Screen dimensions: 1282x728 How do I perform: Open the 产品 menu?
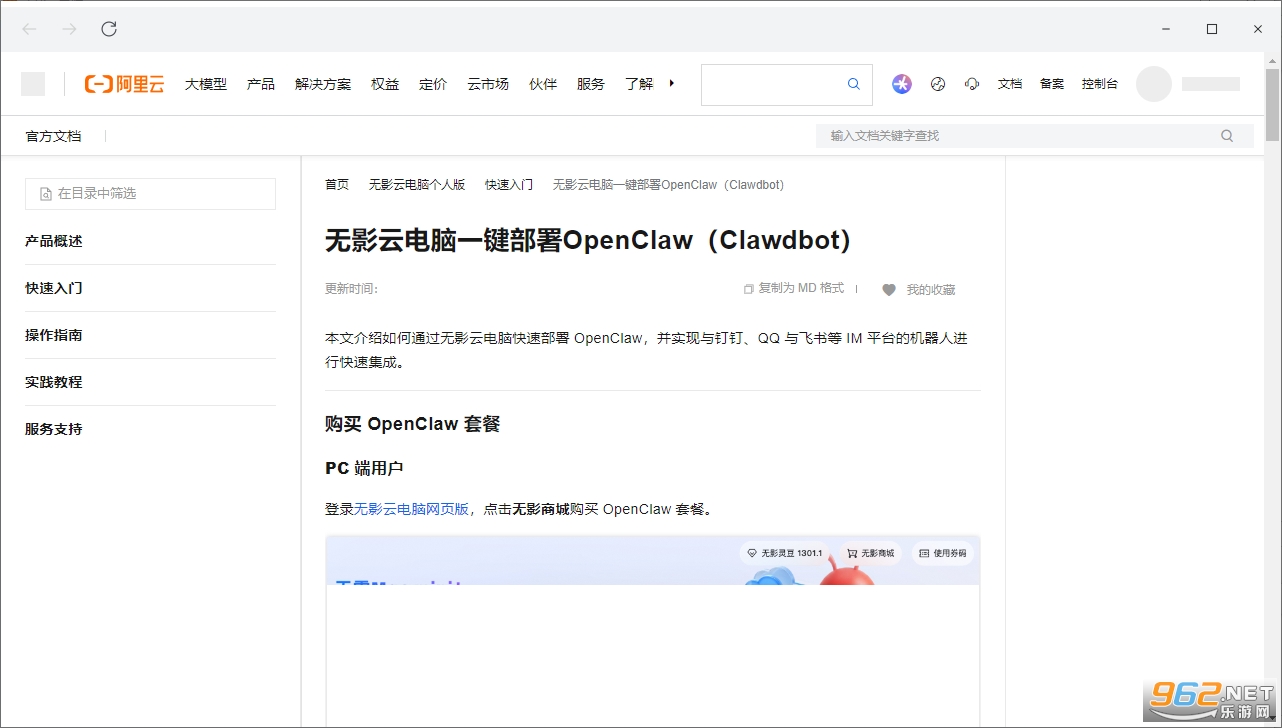pyautogui.click(x=261, y=84)
